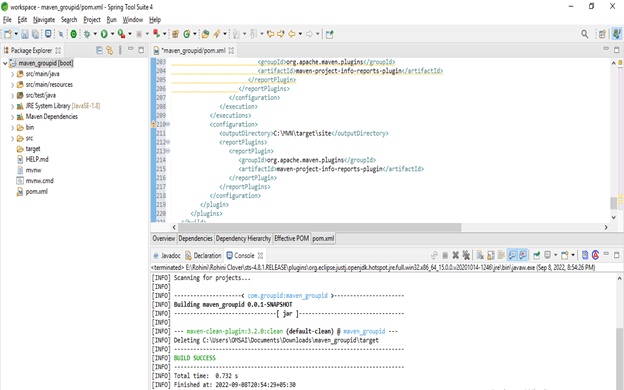The width and height of the screenshot is (624, 390).
Task: Collapse the fold at line 210
Action: coord(168,124)
